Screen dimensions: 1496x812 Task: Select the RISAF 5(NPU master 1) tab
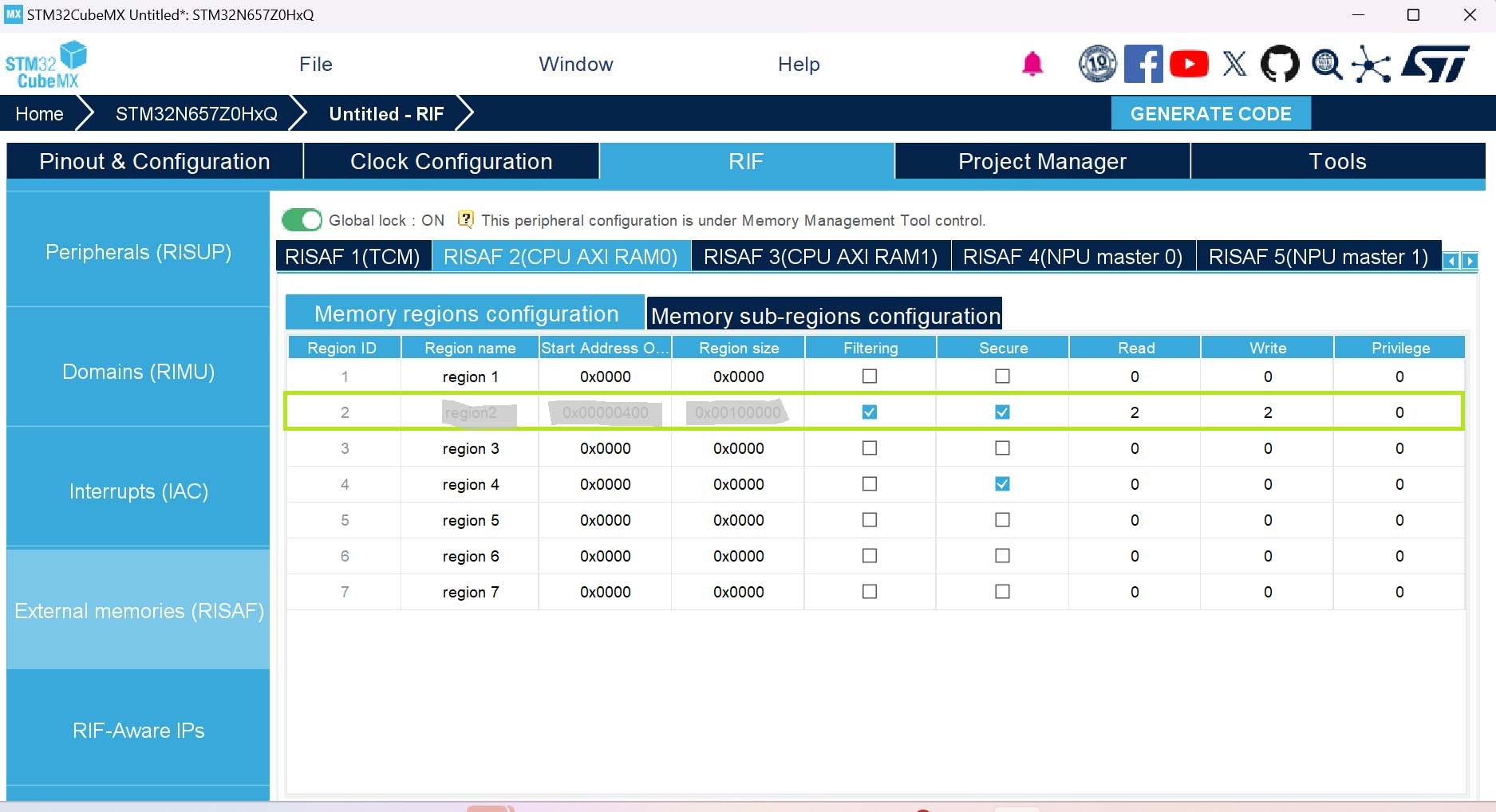[x=1319, y=256]
